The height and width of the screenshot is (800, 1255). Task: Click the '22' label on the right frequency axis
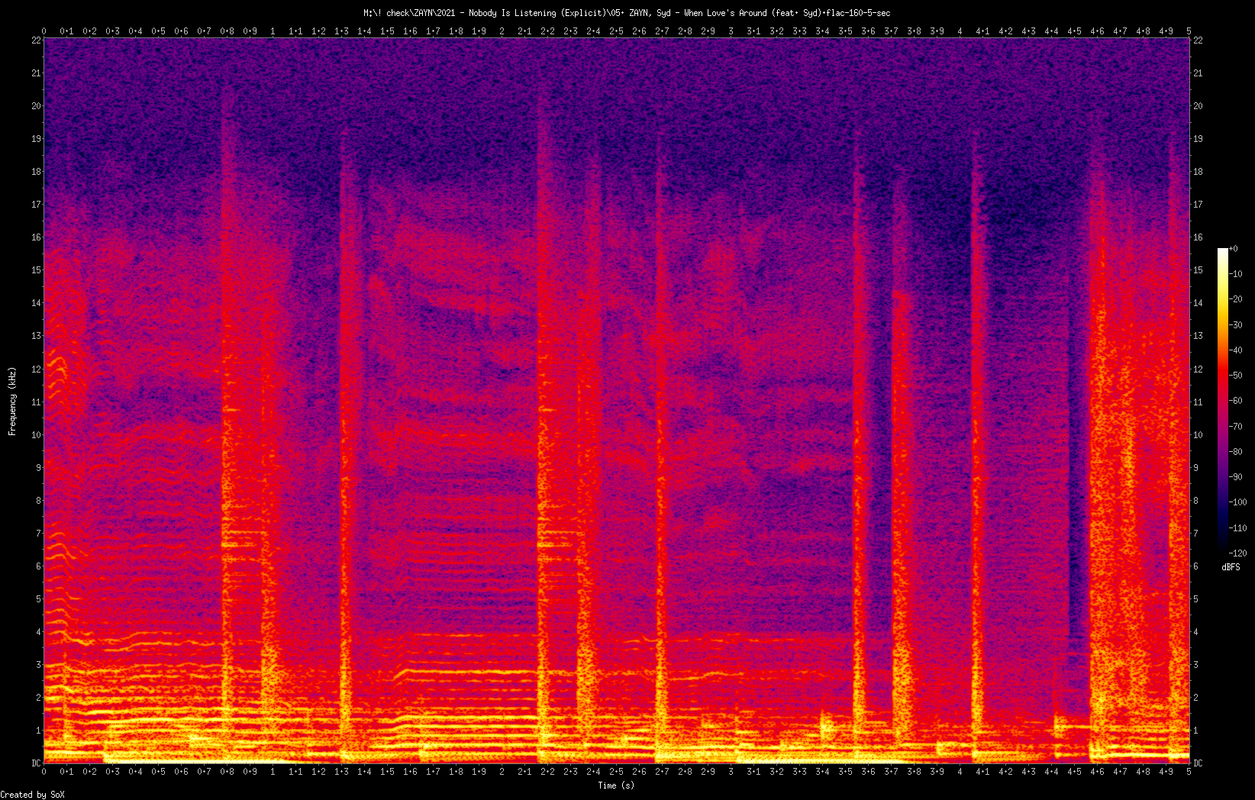pos(1198,40)
